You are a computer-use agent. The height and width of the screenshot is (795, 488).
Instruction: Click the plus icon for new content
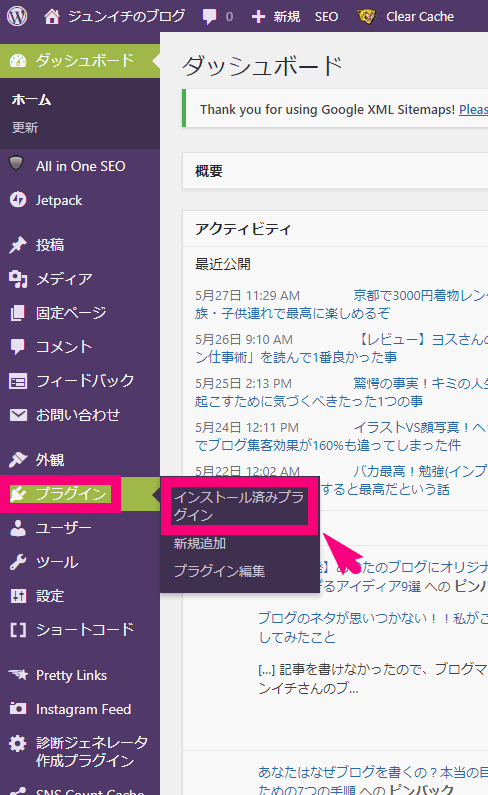(258, 17)
